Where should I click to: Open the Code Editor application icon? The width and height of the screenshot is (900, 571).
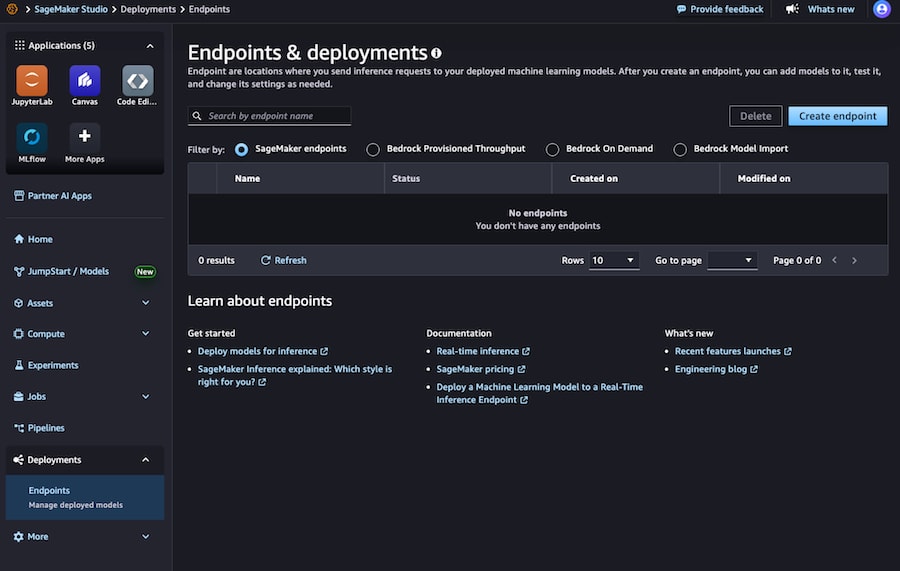pos(138,80)
